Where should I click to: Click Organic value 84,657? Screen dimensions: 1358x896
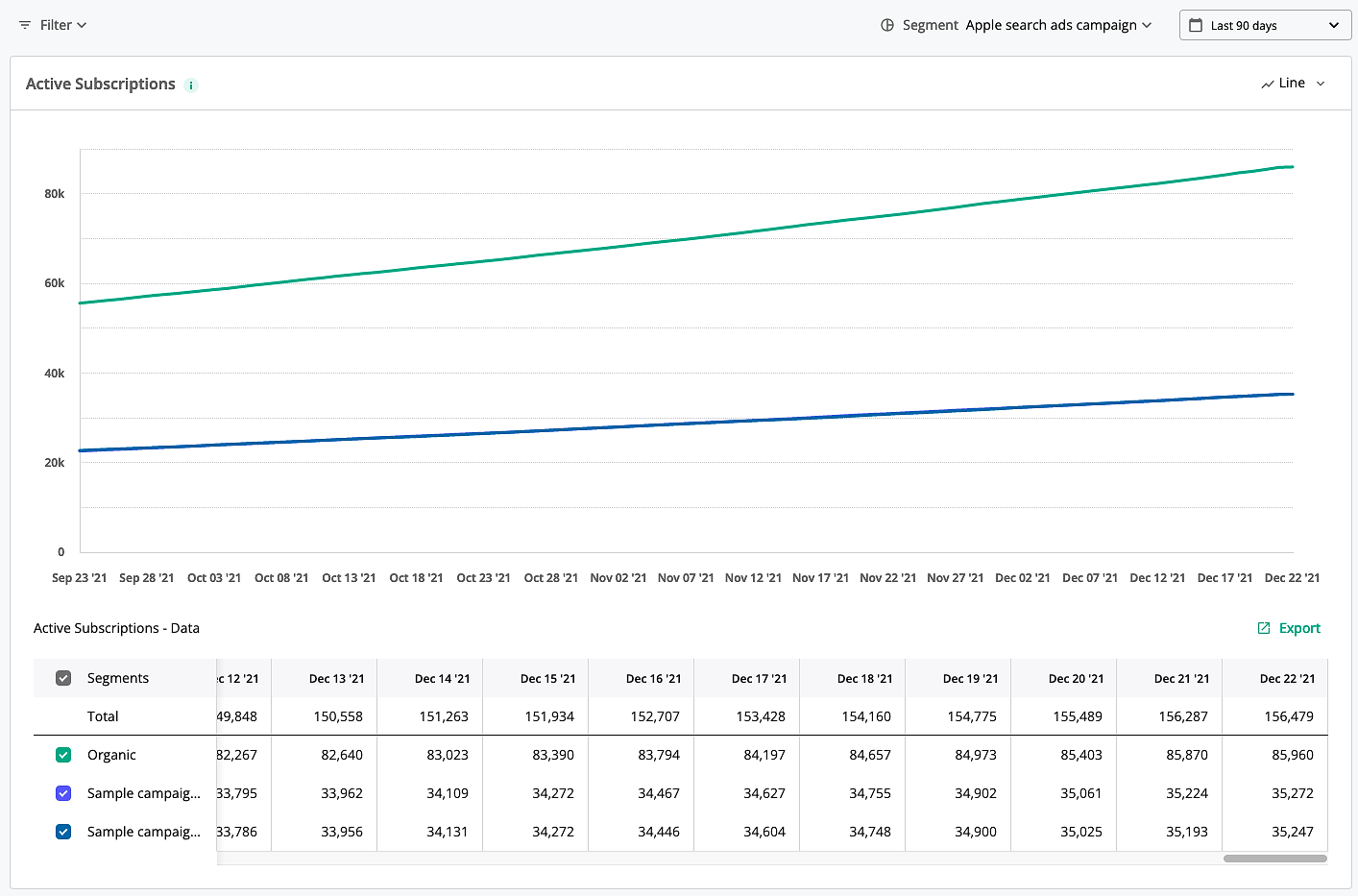click(x=870, y=755)
